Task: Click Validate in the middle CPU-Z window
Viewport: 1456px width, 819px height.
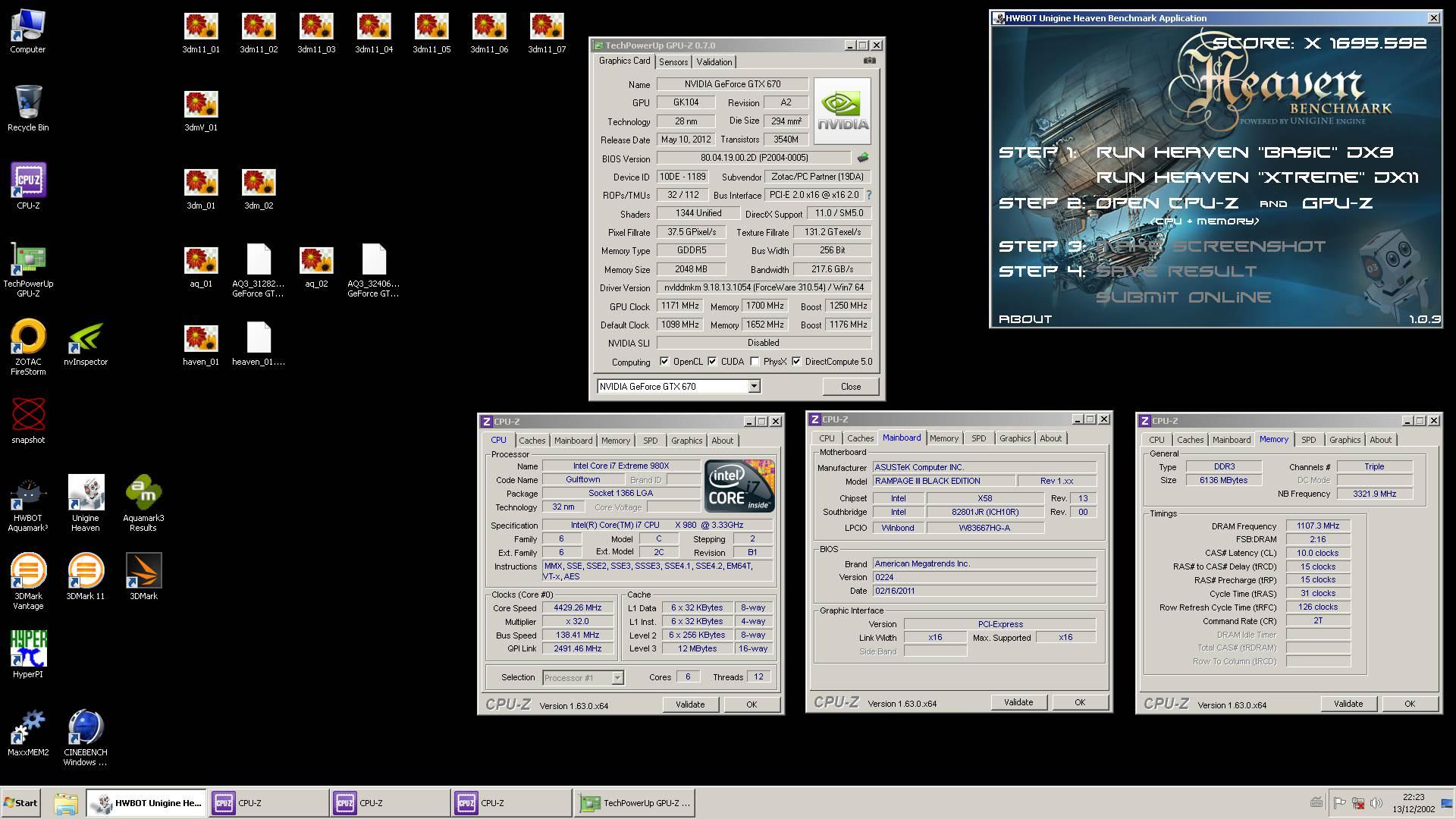Action: 1018,702
